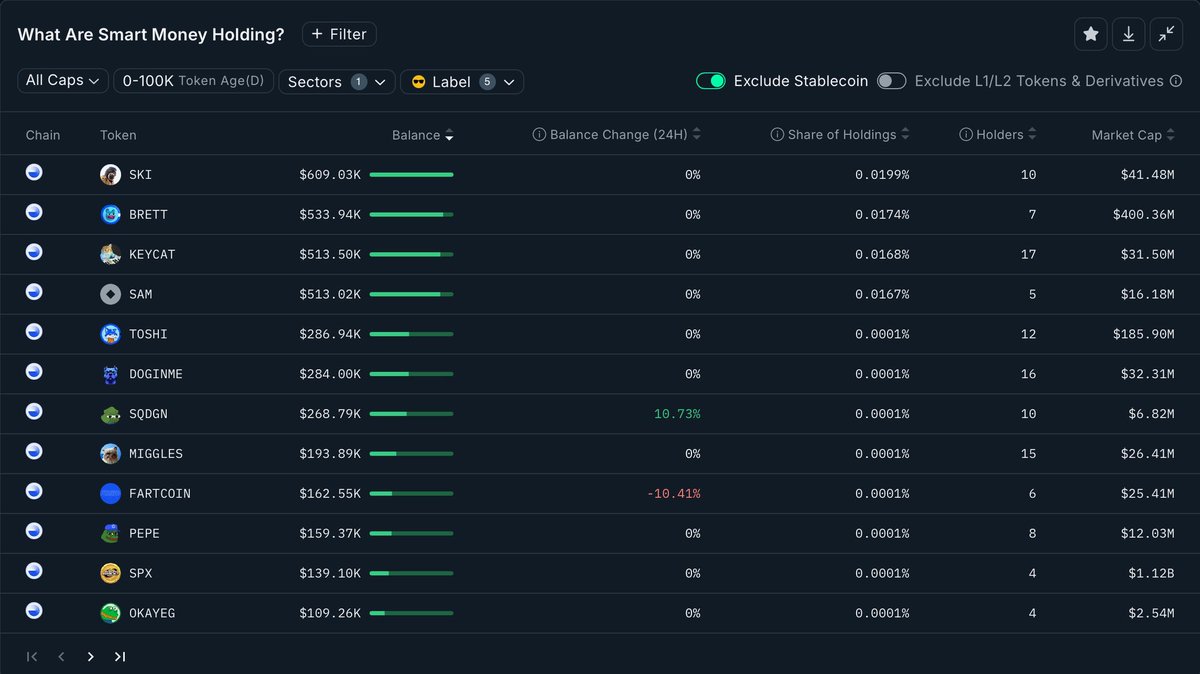Screen dimensions: 1200x674
Task: Click the collapse view icon
Action: (1166, 34)
